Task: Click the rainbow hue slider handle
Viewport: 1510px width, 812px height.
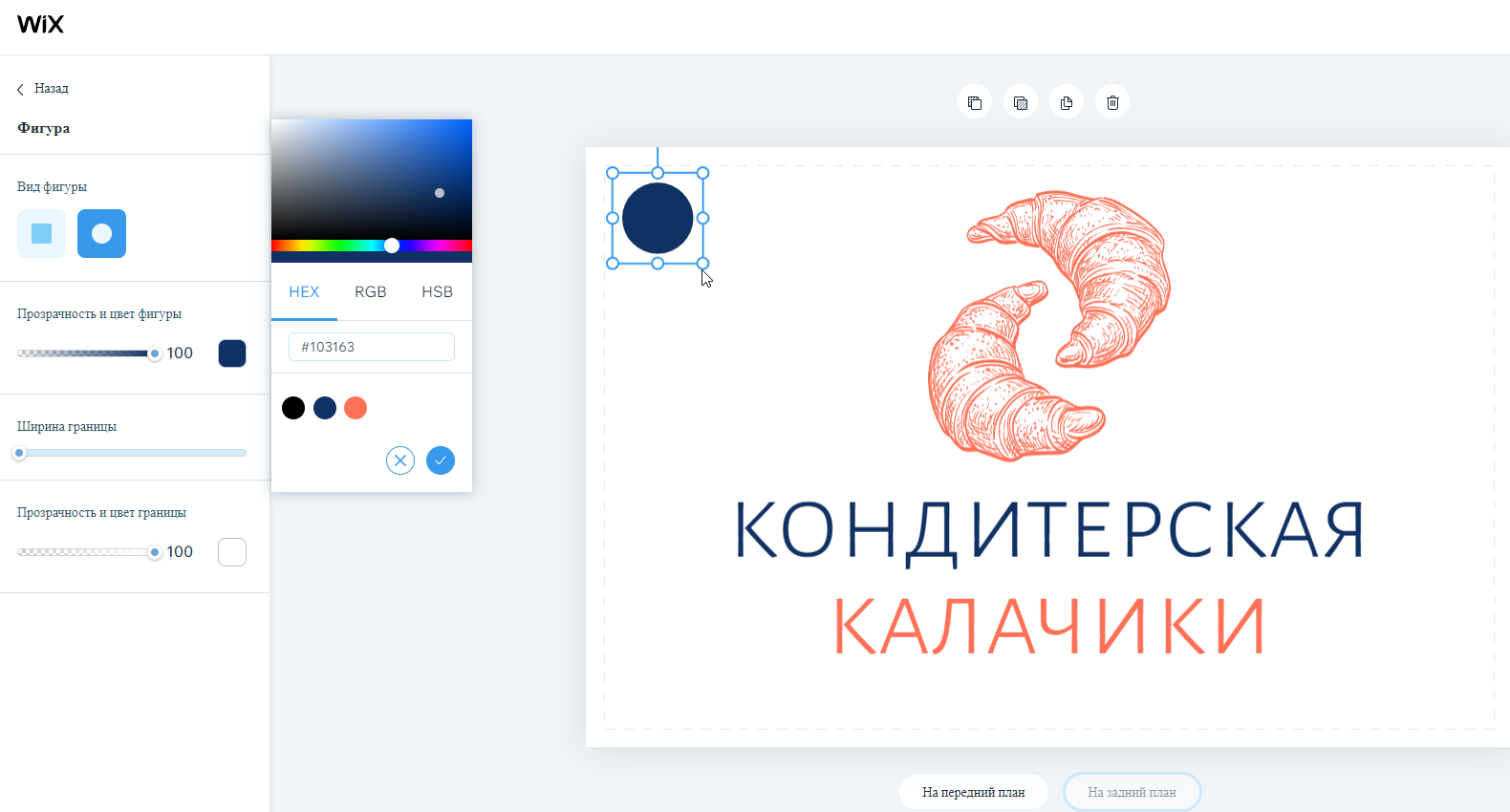Action: (392, 246)
